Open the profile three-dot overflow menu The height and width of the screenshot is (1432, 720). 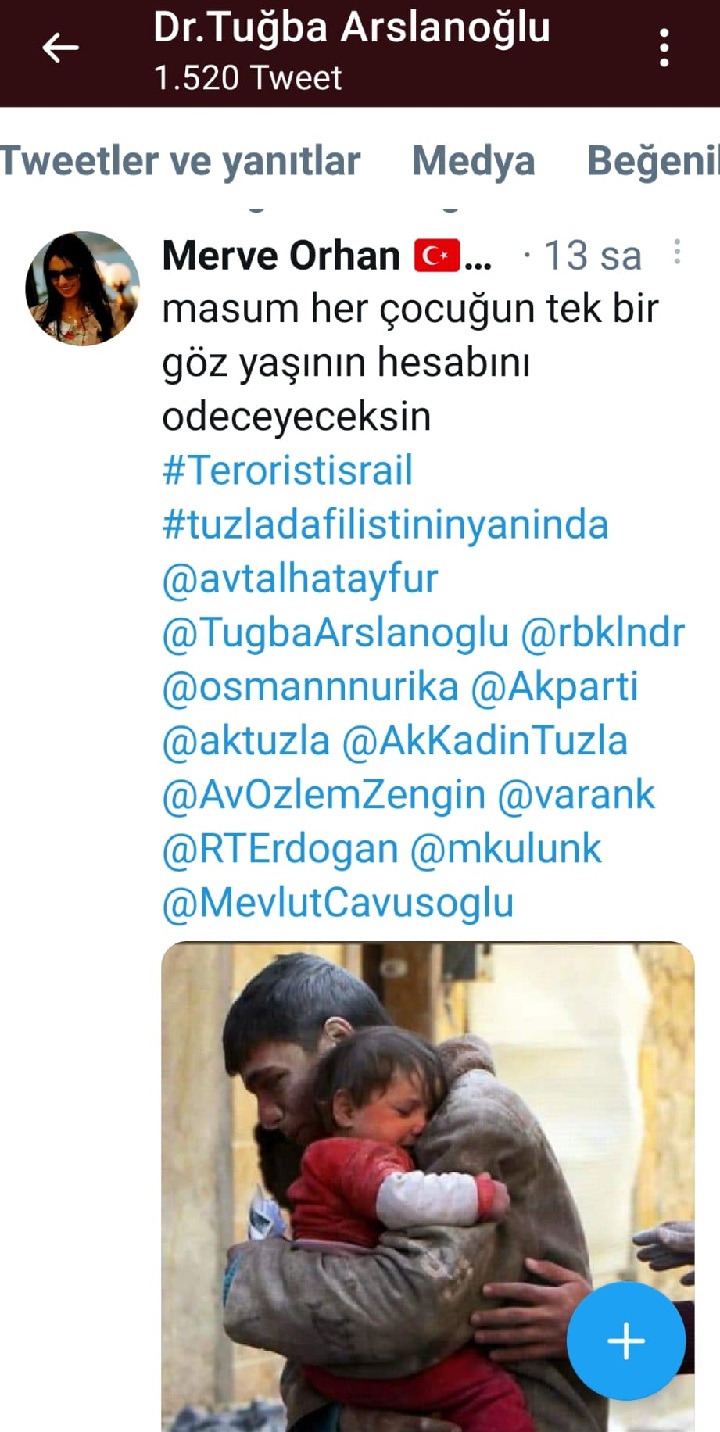point(664,47)
